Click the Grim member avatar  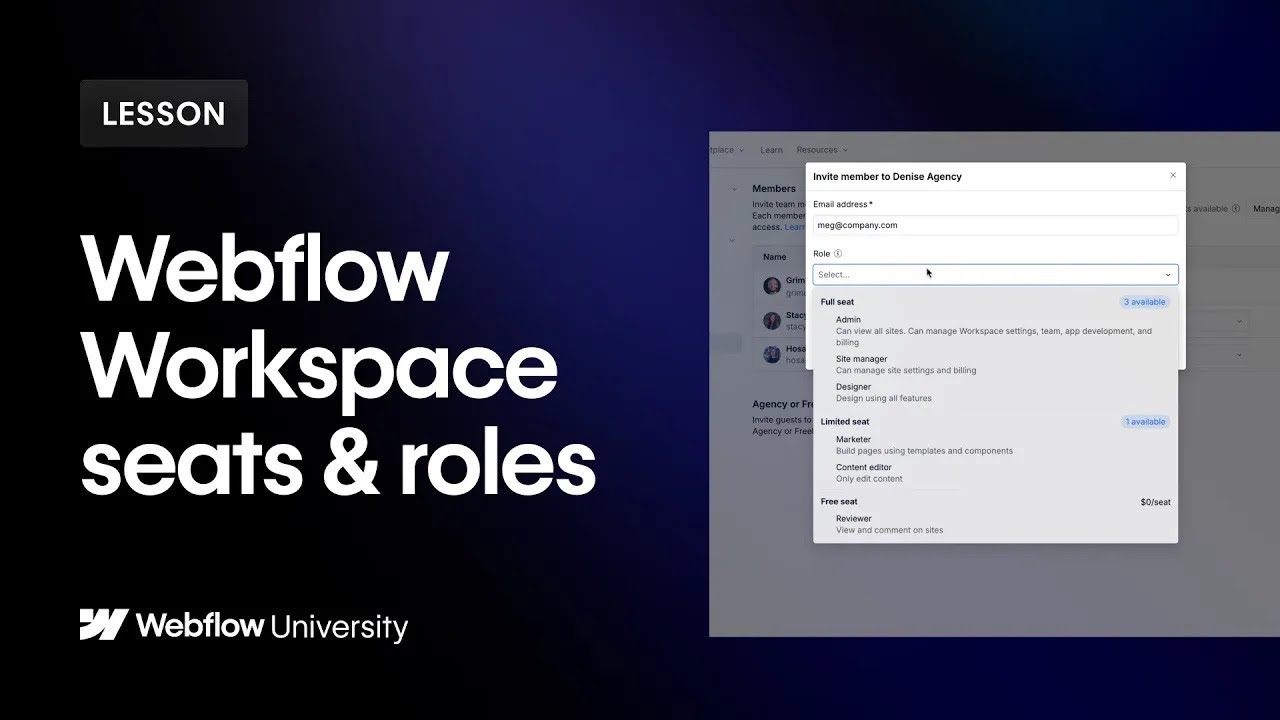[x=772, y=286]
